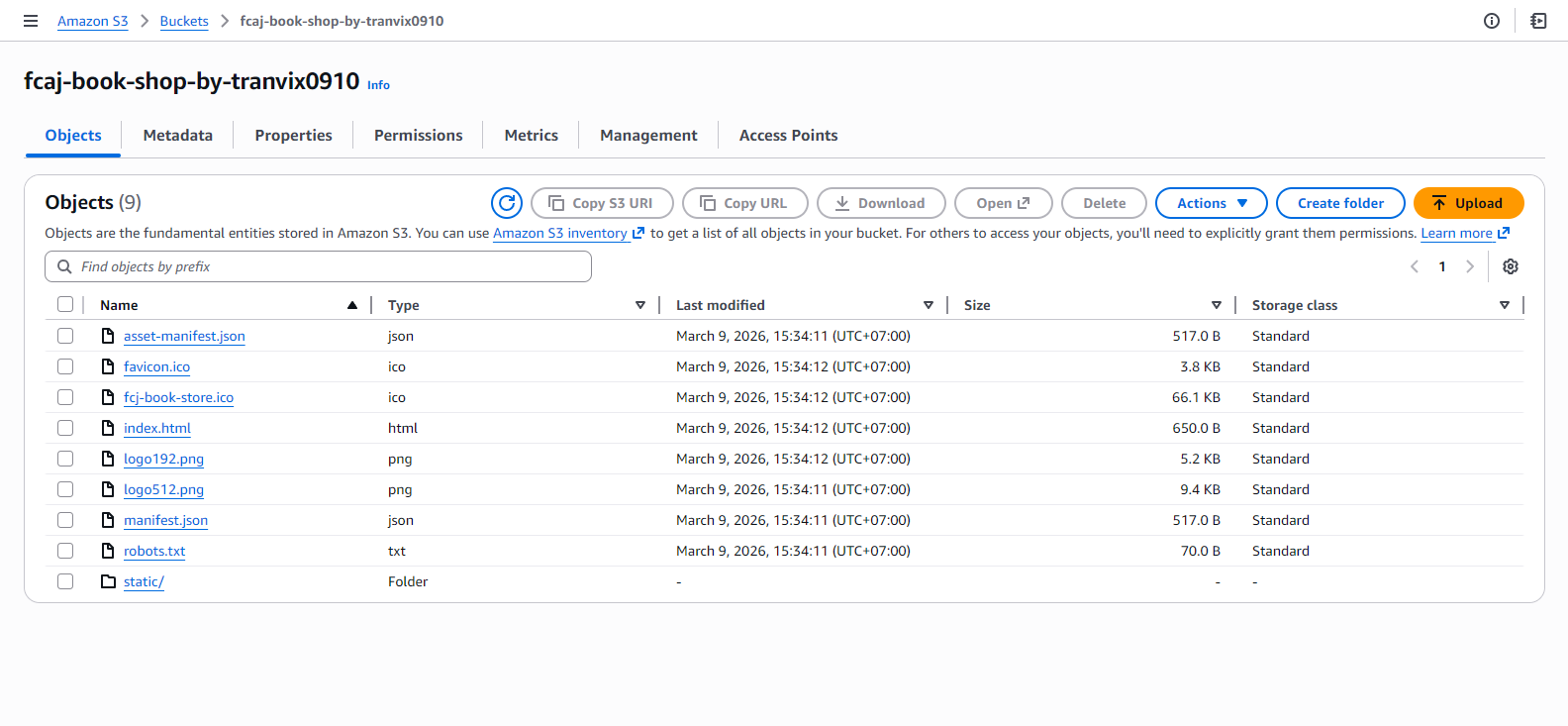Click the Copy URL button

[x=745, y=203]
